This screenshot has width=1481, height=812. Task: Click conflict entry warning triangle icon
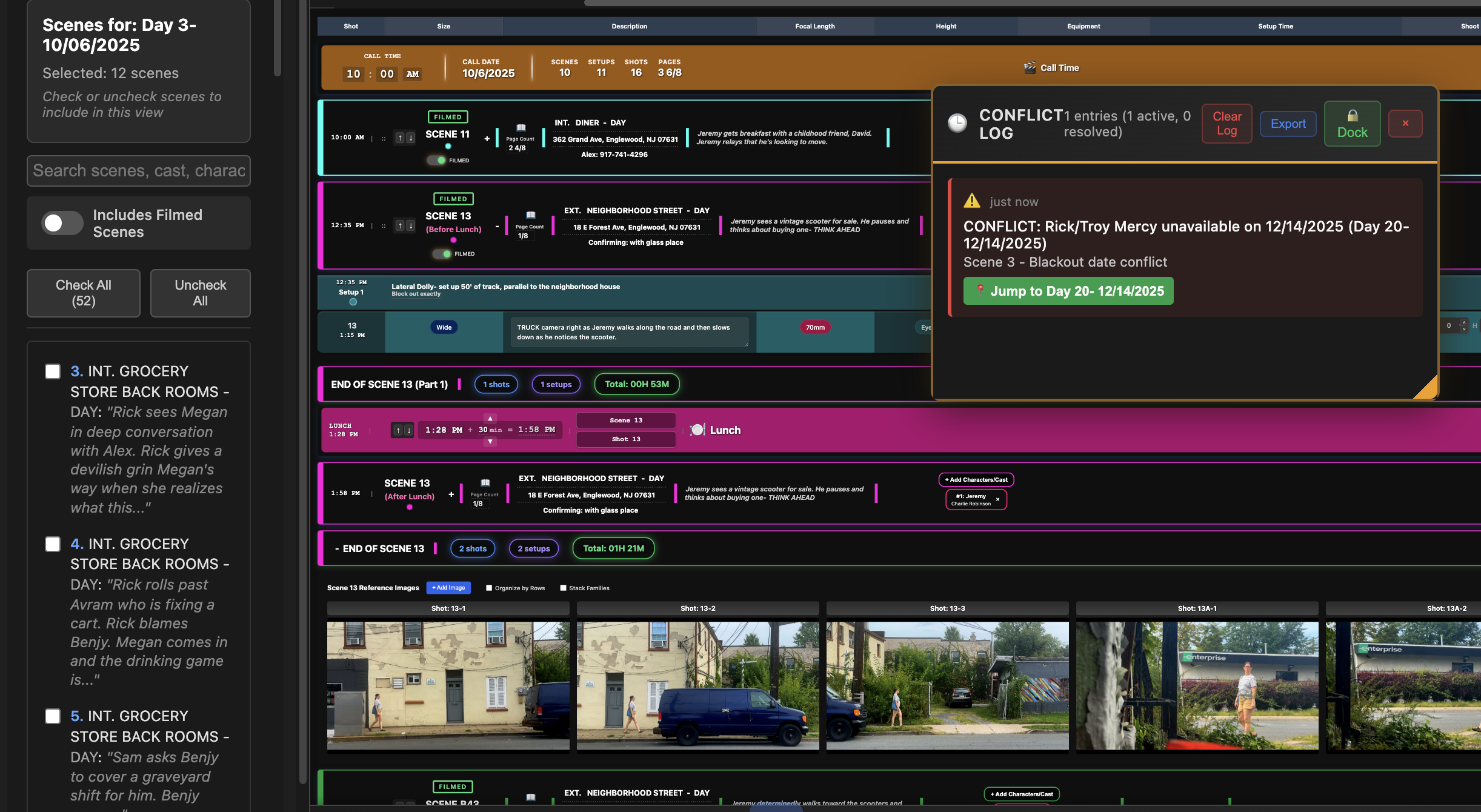[971, 201]
